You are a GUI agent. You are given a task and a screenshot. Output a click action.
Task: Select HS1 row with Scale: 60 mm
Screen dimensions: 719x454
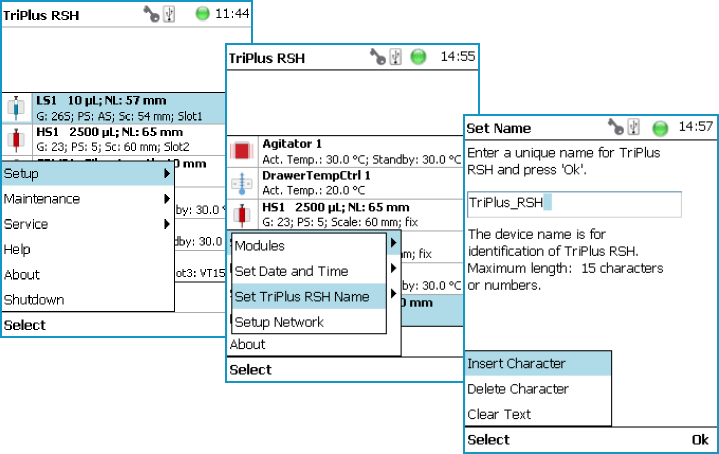coord(345,215)
